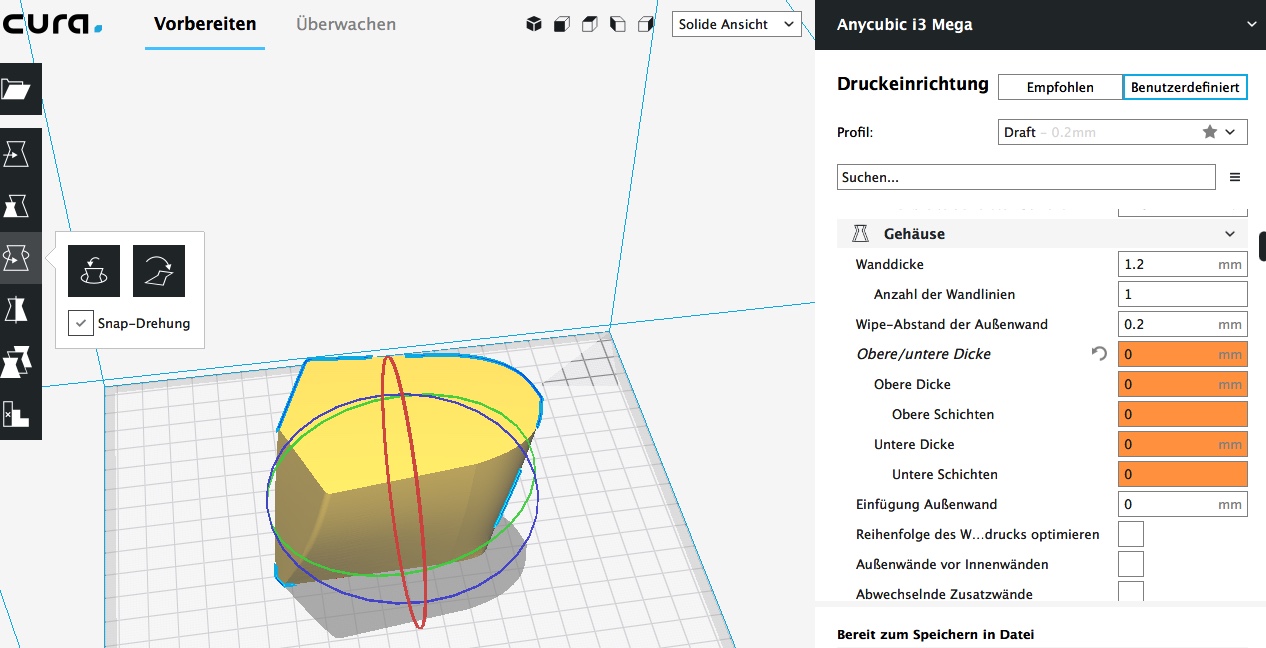Toggle Reihenfolge des W...drucks optimieren checkbox
This screenshot has height=648, width=1266.
point(1130,534)
